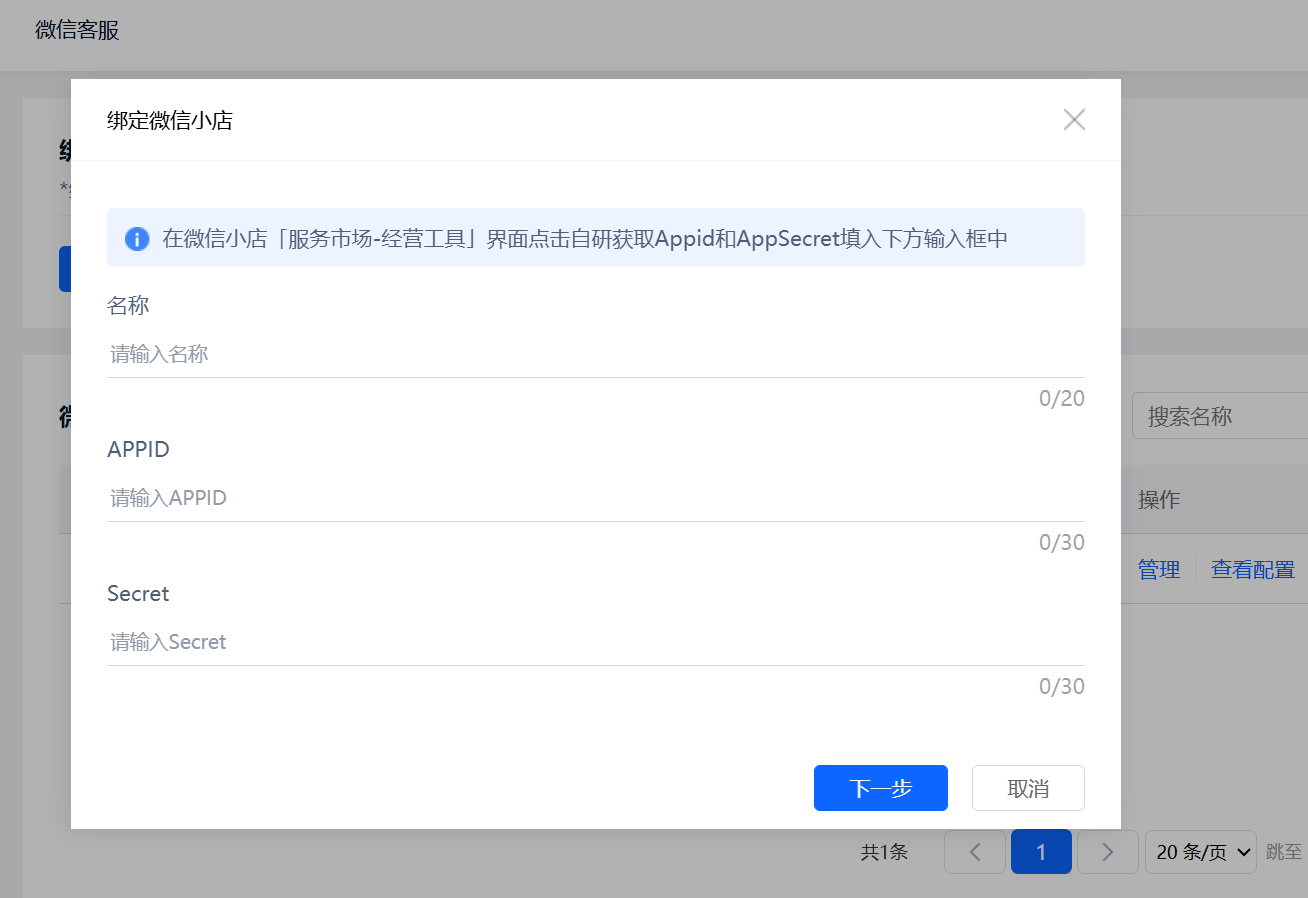Cancel binding via 取消 button
The width and height of the screenshot is (1308, 898).
[1028, 788]
